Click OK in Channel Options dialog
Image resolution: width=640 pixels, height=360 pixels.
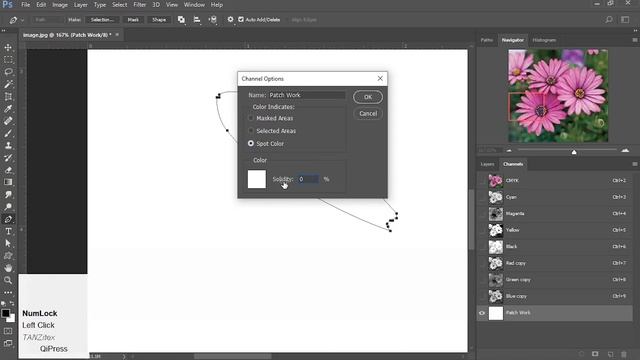(x=368, y=97)
